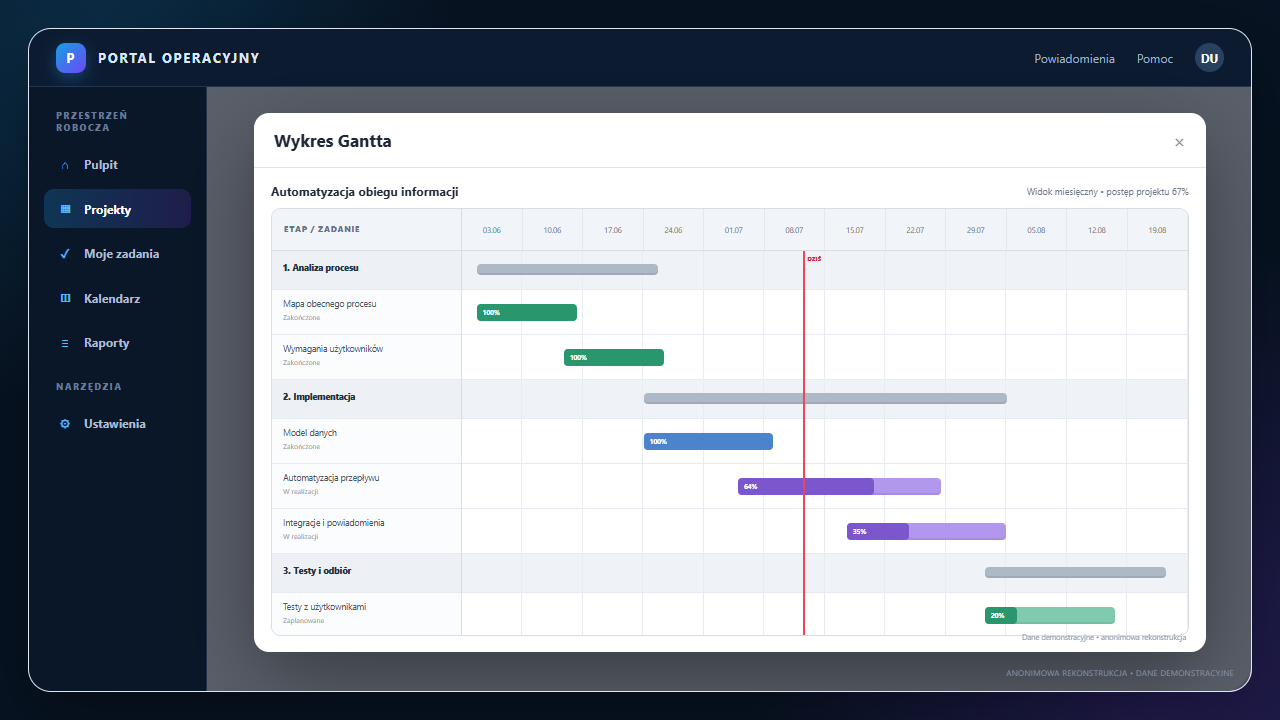Click Wymagania użytkowników 100% bar
Image resolution: width=1280 pixels, height=720 pixels.
pyautogui.click(x=614, y=357)
